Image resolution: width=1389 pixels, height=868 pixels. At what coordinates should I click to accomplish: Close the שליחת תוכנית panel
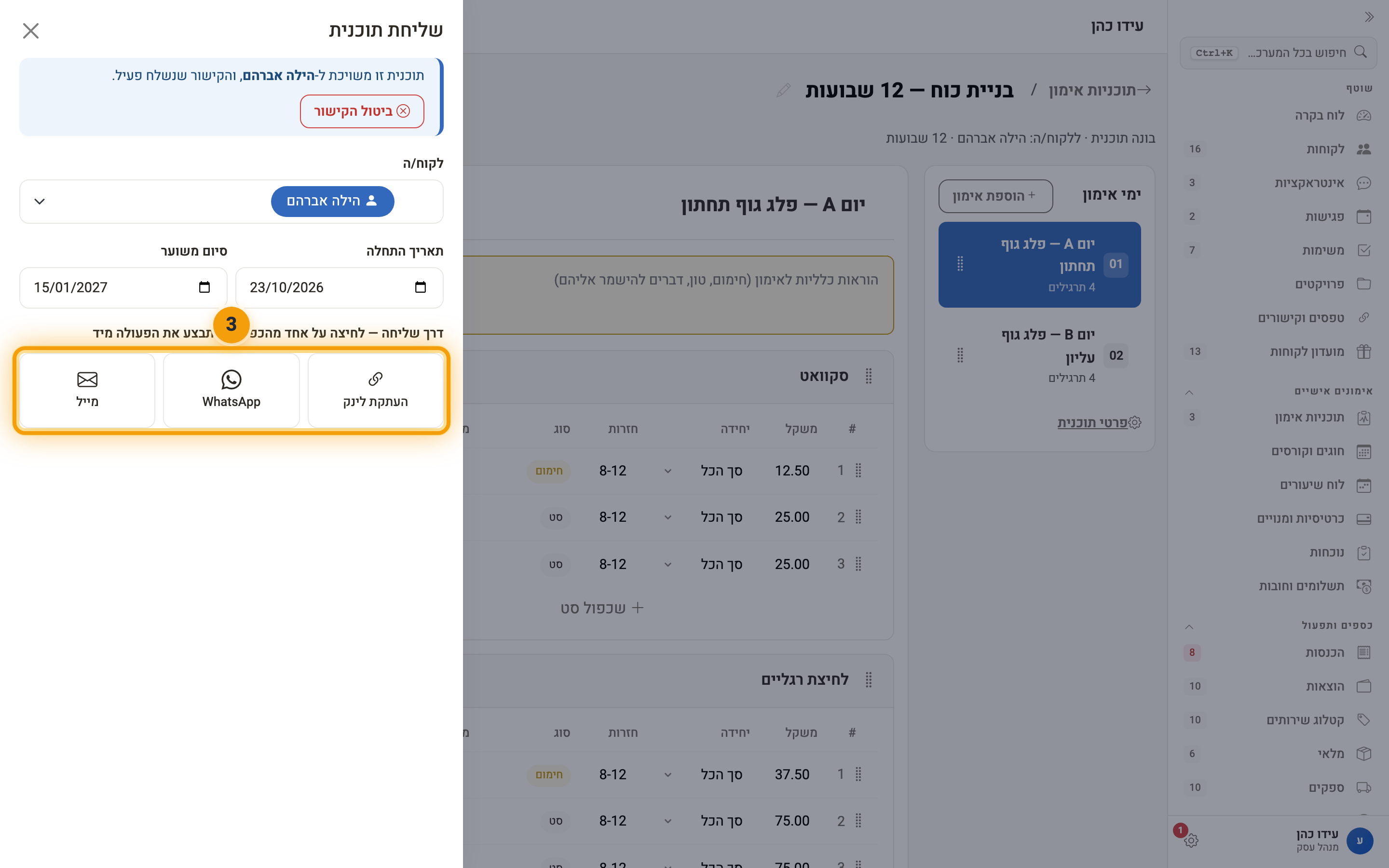pos(30,30)
